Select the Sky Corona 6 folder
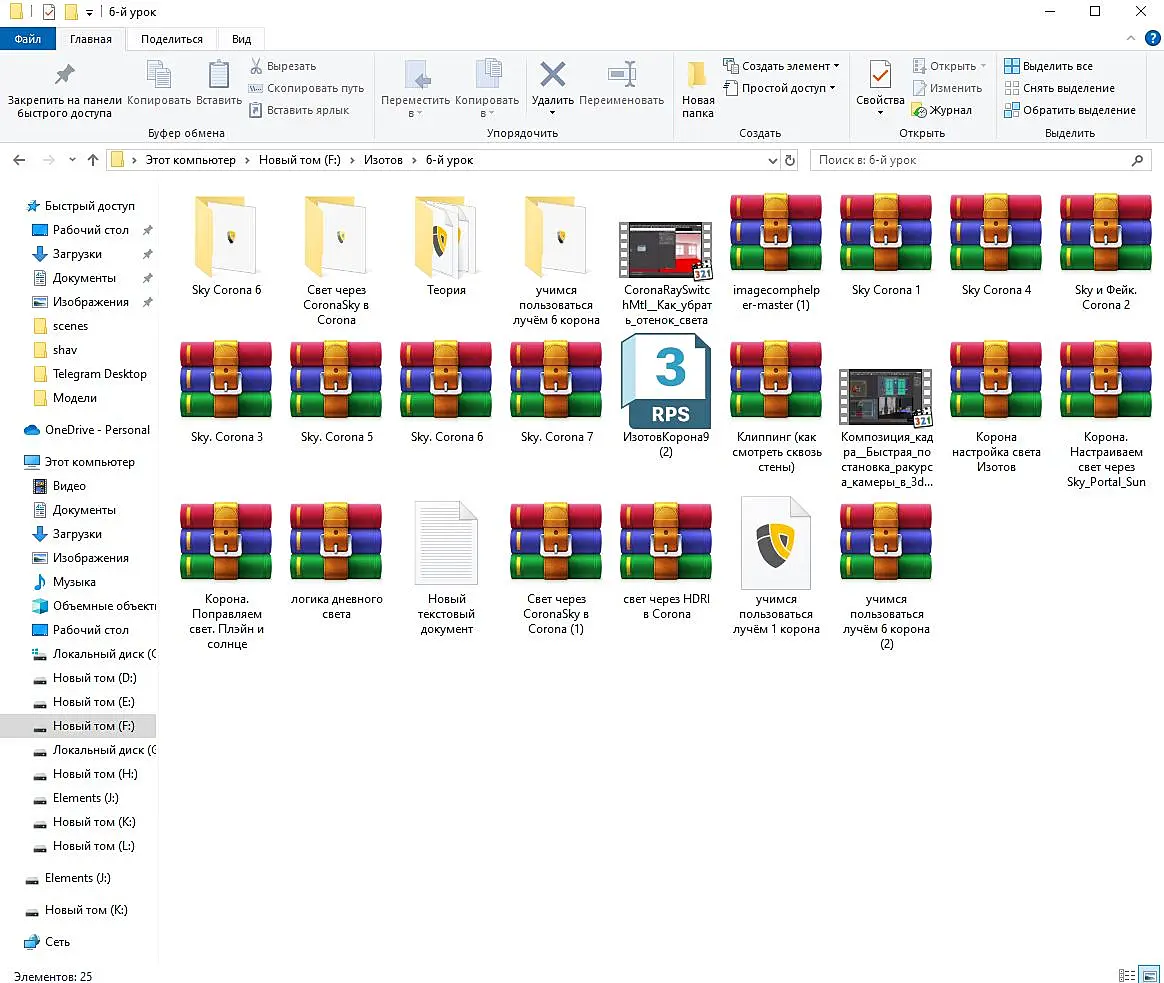This screenshot has width=1164, height=983. click(x=226, y=245)
